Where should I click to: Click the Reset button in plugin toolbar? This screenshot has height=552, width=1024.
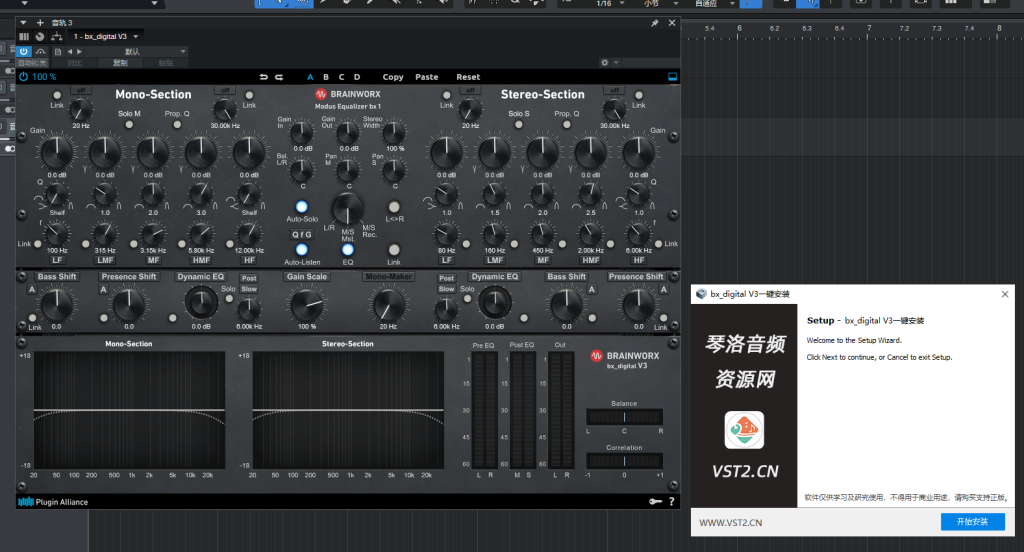pyautogui.click(x=468, y=77)
